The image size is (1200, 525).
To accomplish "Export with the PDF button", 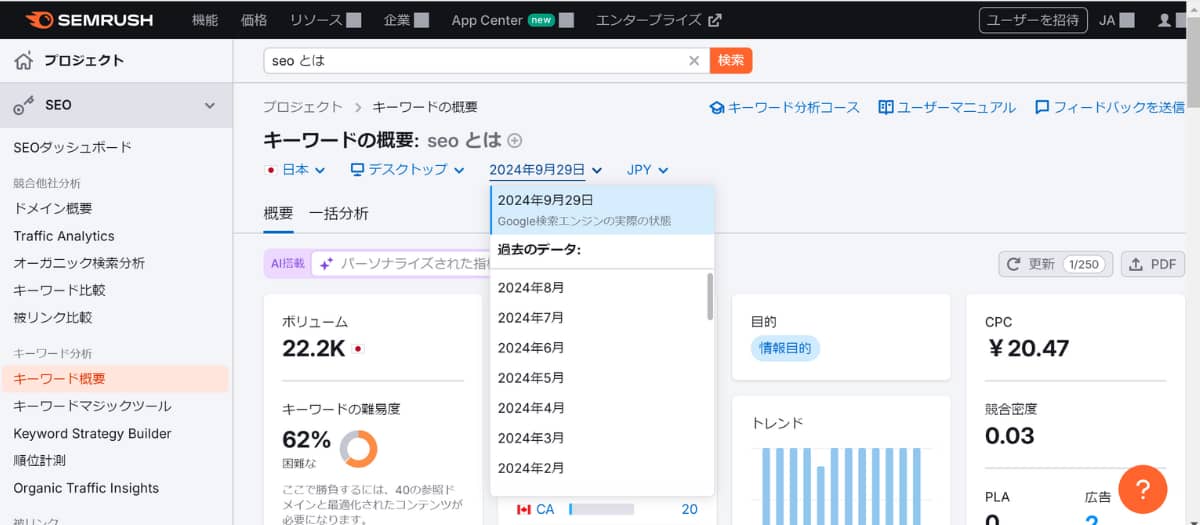I will pos(1152,264).
